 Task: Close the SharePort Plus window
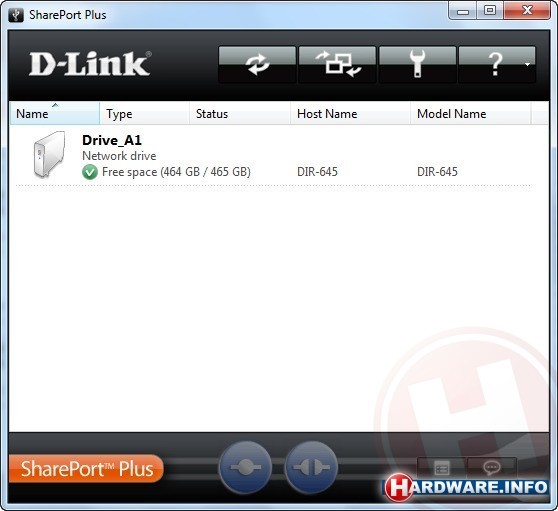[527, 11]
